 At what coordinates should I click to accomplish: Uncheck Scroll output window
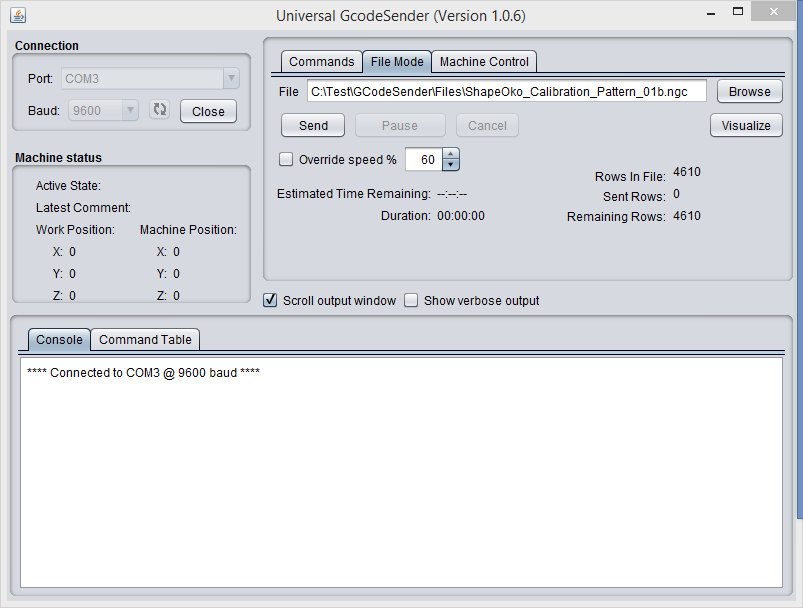tap(270, 300)
